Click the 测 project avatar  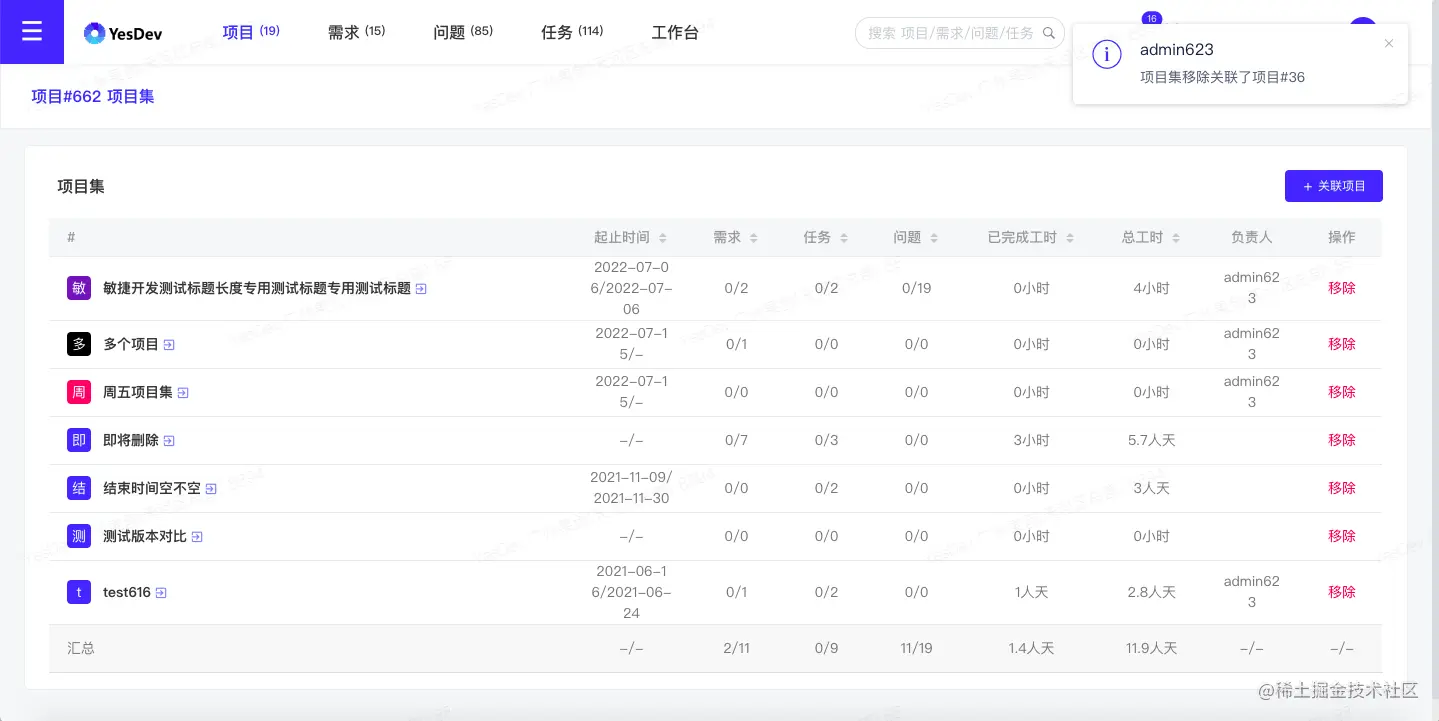tap(79, 536)
